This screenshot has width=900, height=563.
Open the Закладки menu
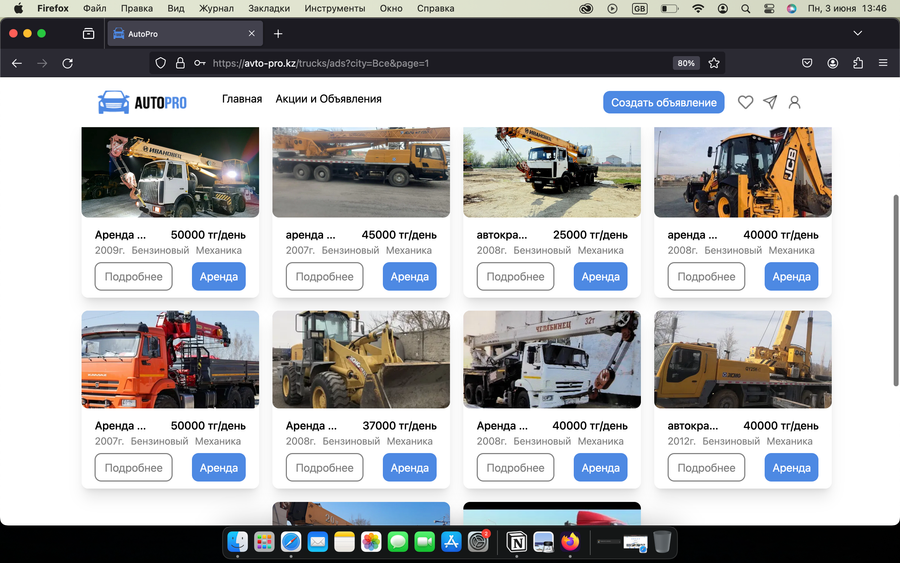269,9
